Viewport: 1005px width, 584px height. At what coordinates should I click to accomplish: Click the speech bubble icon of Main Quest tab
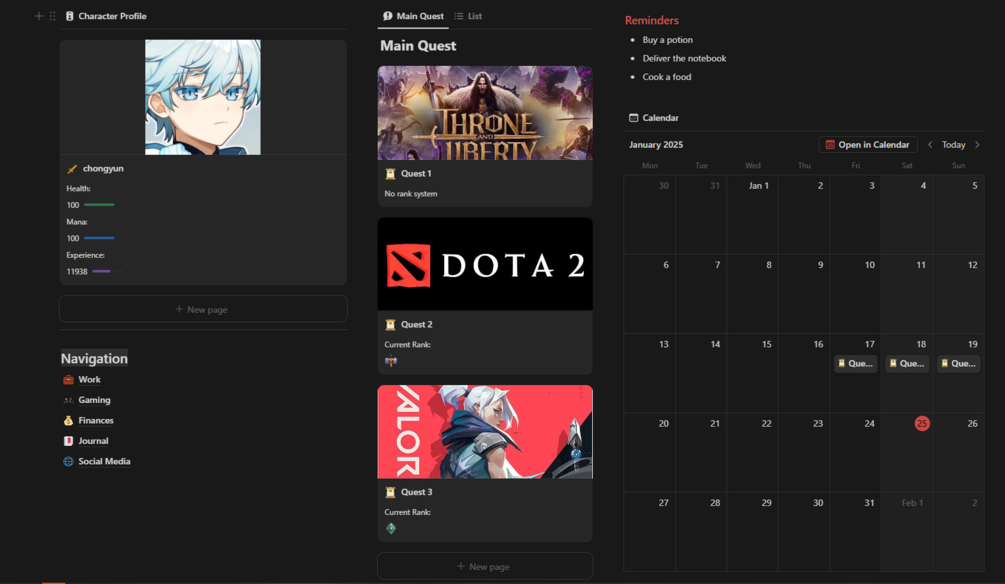pos(388,16)
